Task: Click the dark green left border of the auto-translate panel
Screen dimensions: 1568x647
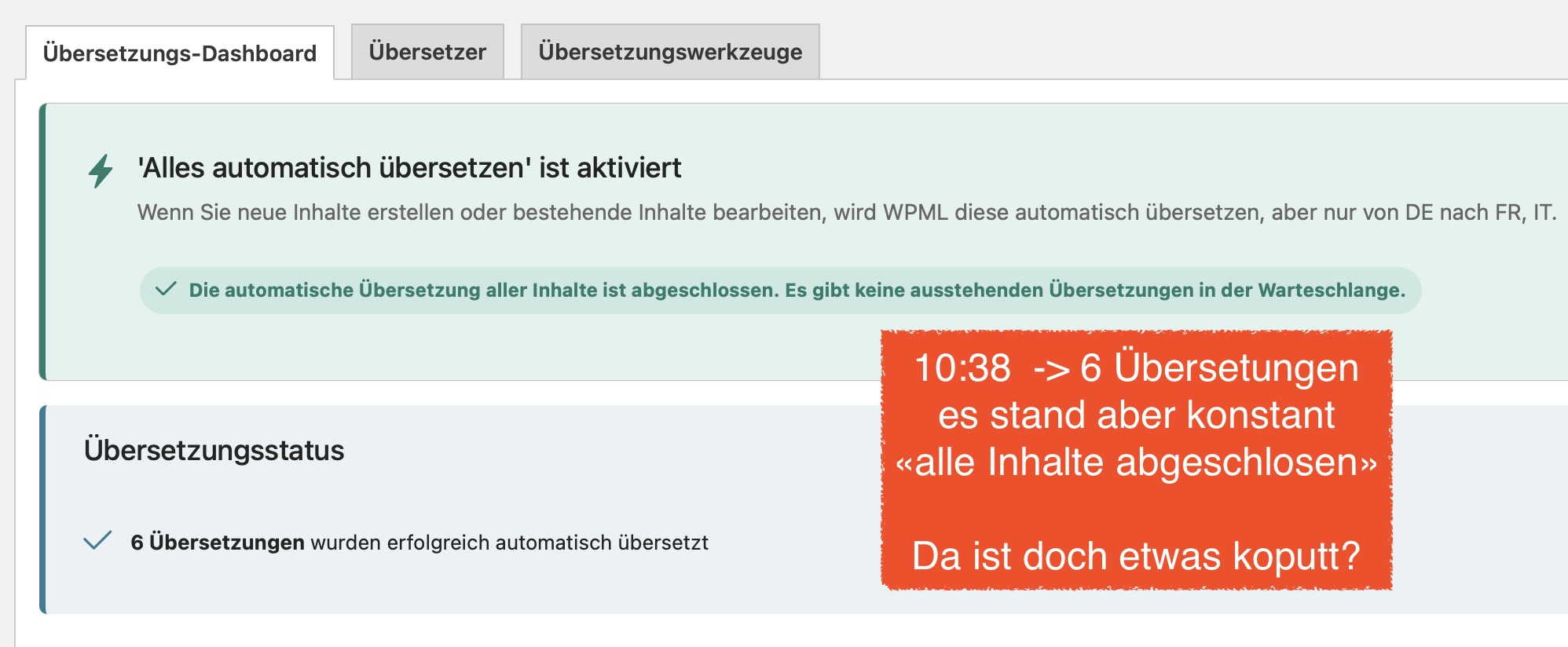Action: (43, 242)
